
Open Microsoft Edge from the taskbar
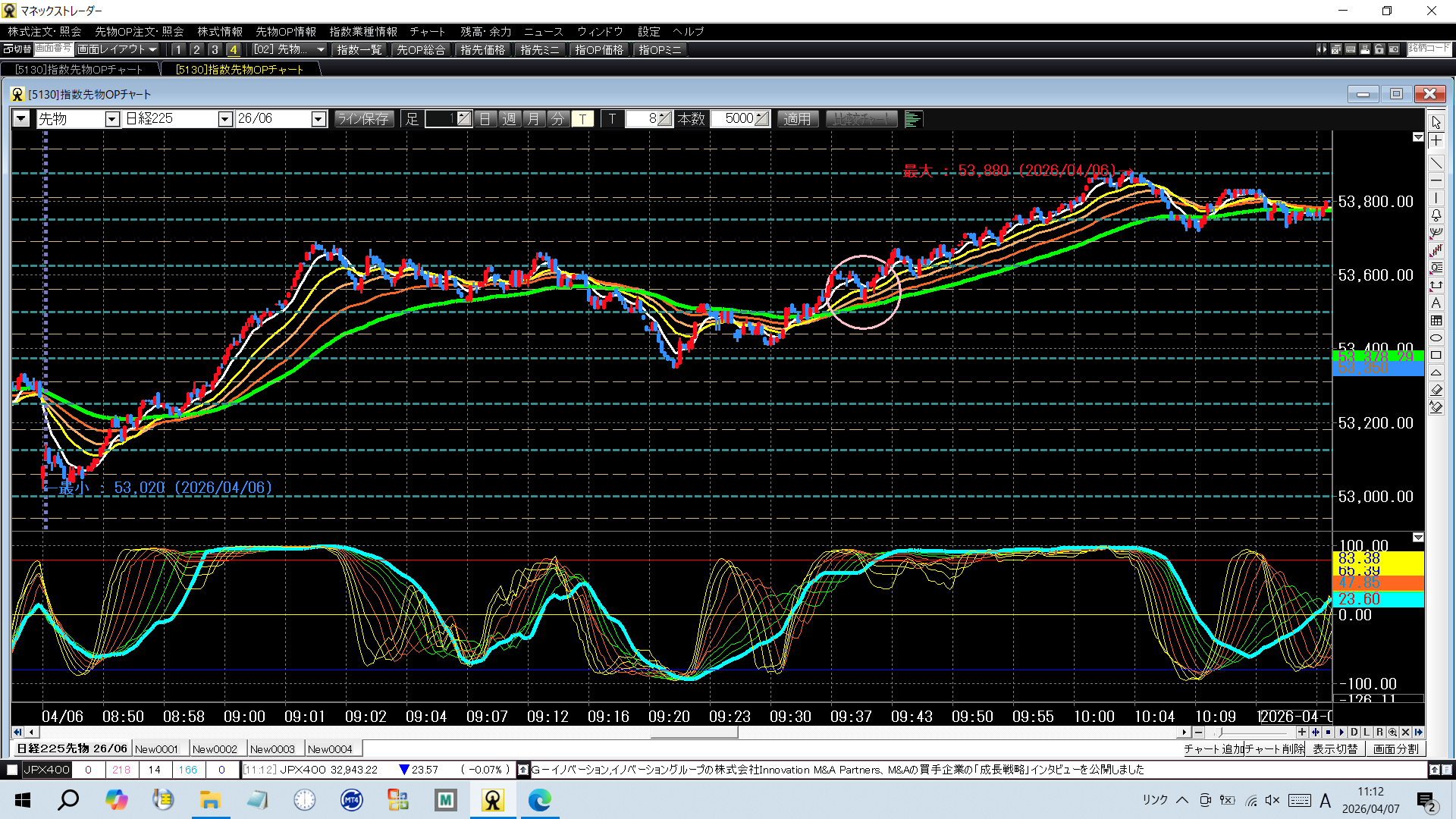point(540,800)
